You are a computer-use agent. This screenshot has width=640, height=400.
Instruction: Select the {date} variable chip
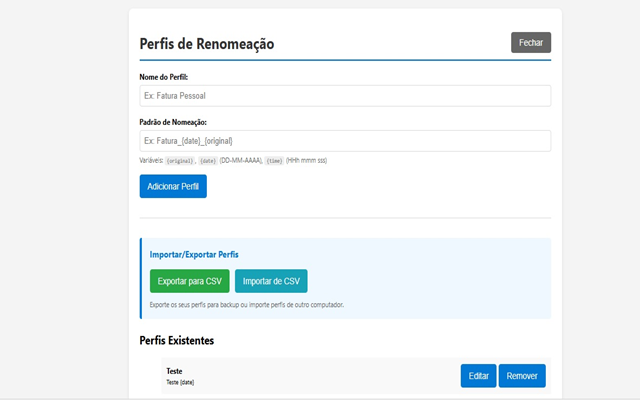pos(208,161)
